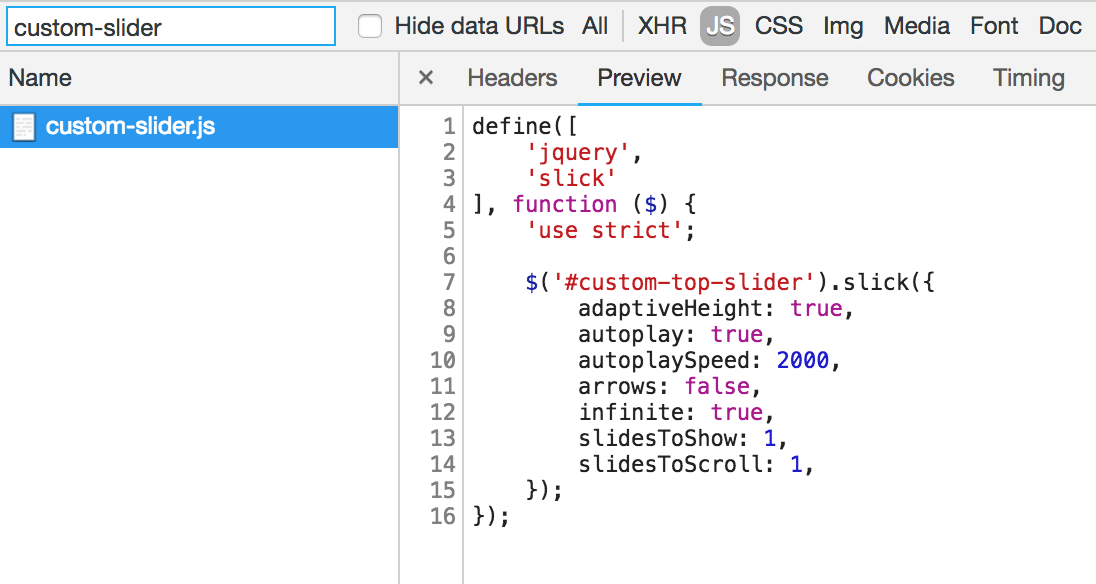This screenshot has width=1096, height=584.
Task: Click '#custom-top-slider' selector in code
Action: tap(685, 282)
